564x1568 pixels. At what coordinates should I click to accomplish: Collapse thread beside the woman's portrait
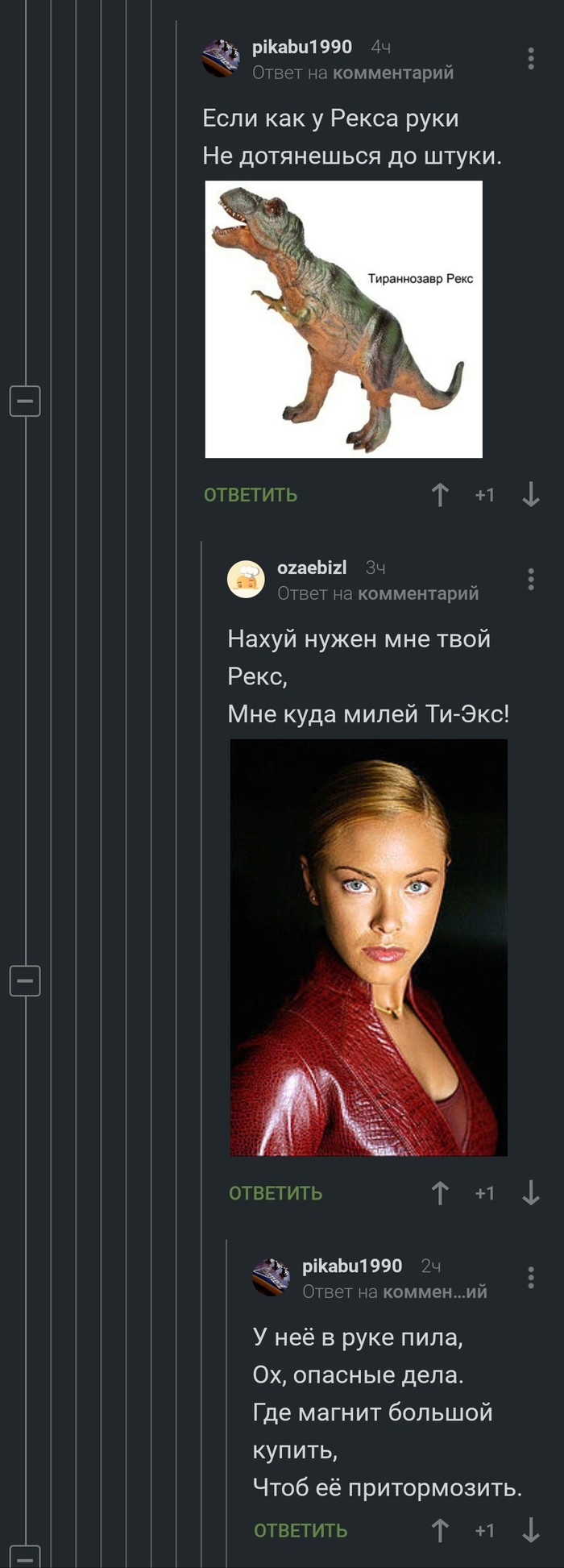pos(25,980)
